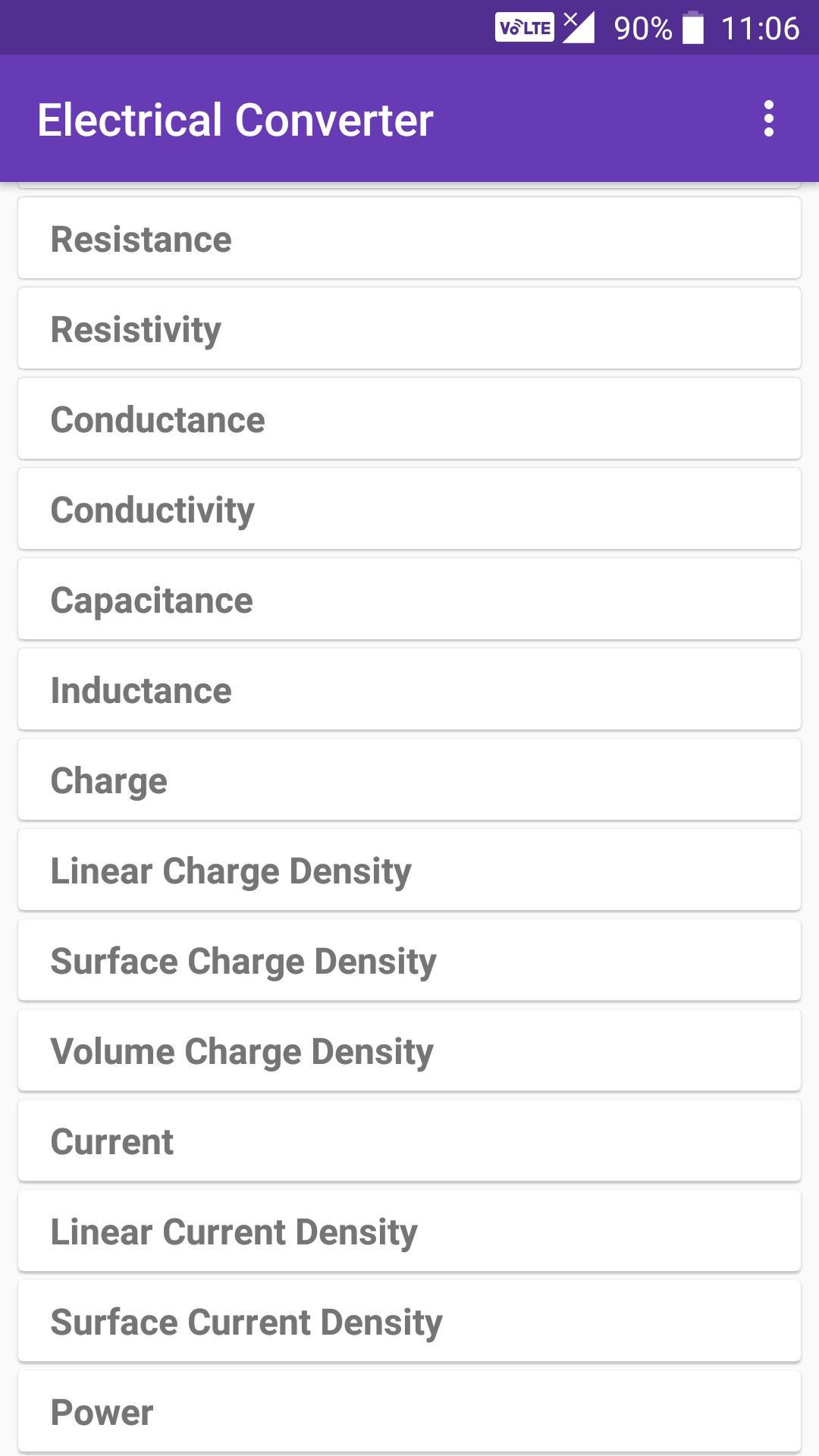Screen dimensions: 819x1456
Task: Open the Conductance converter
Action: [x=409, y=419]
